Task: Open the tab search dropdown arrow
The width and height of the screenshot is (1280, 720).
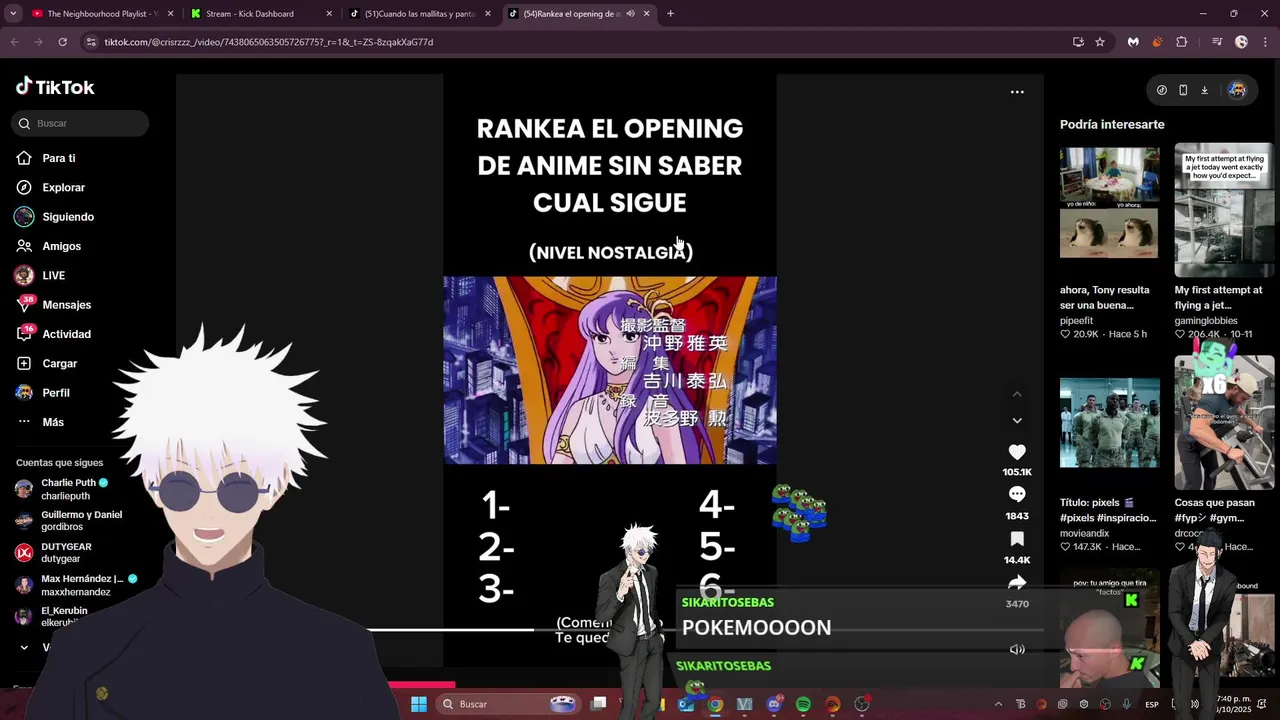Action: (x=12, y=14)
